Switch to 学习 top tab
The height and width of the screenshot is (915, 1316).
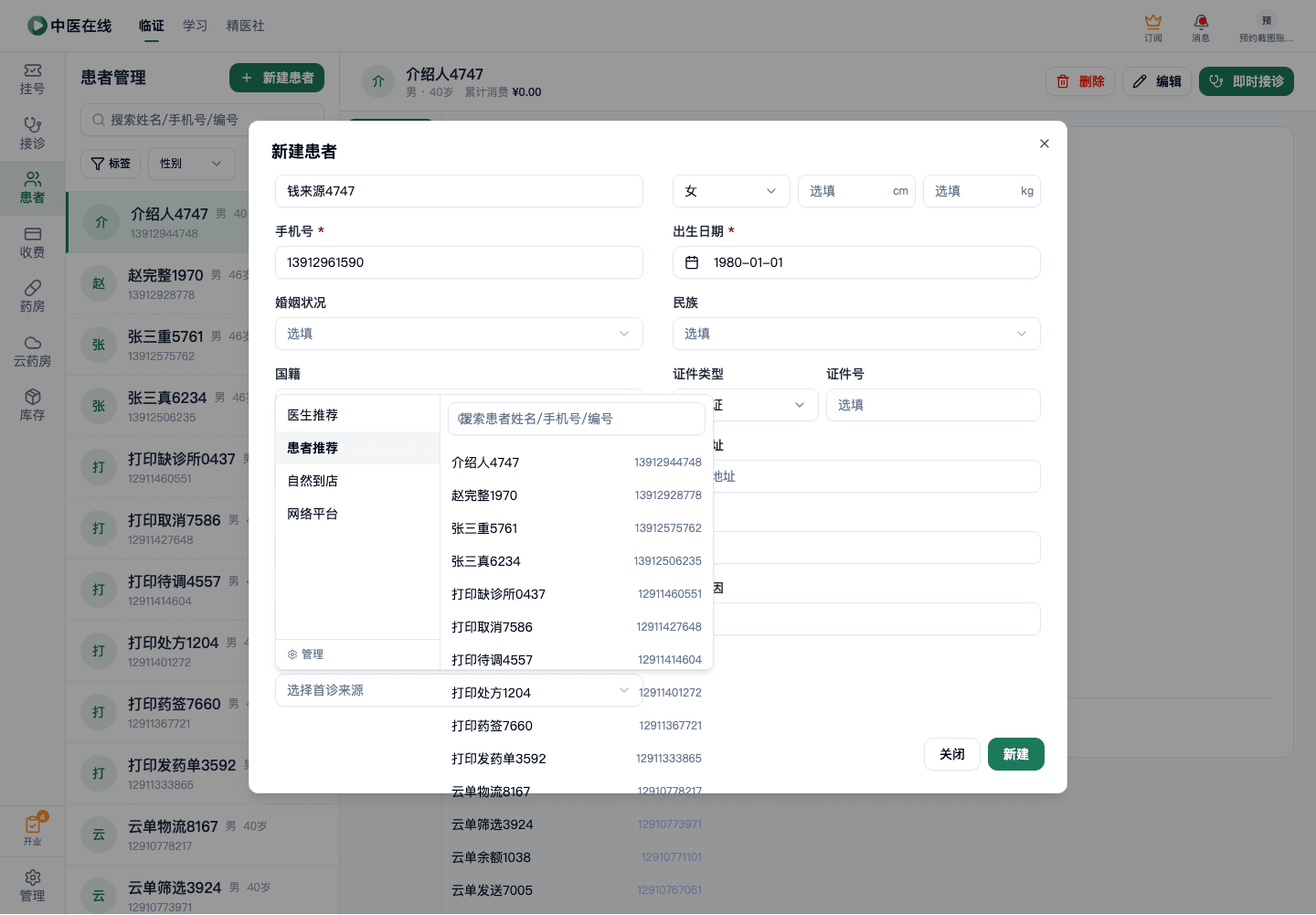(196, 26)
